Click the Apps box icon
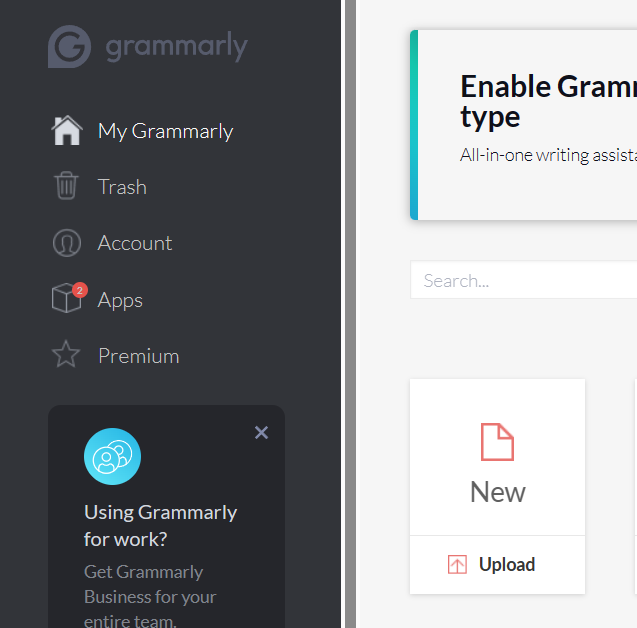The width and height of the screenshot is (637, 628). point(66,298)
